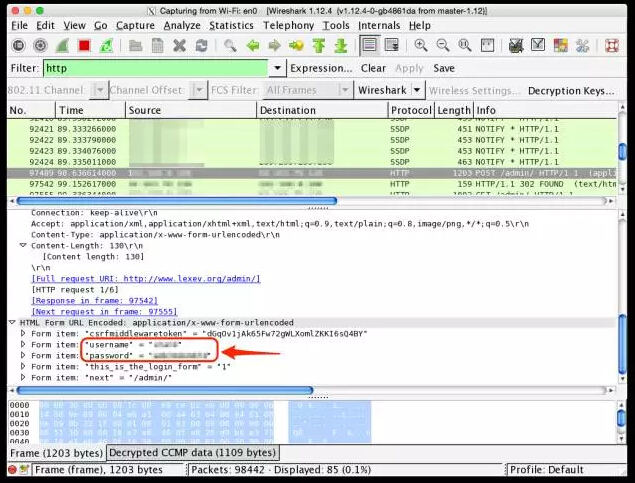
Task: Restart the running live capture
Action: click(x=106, y=45)
